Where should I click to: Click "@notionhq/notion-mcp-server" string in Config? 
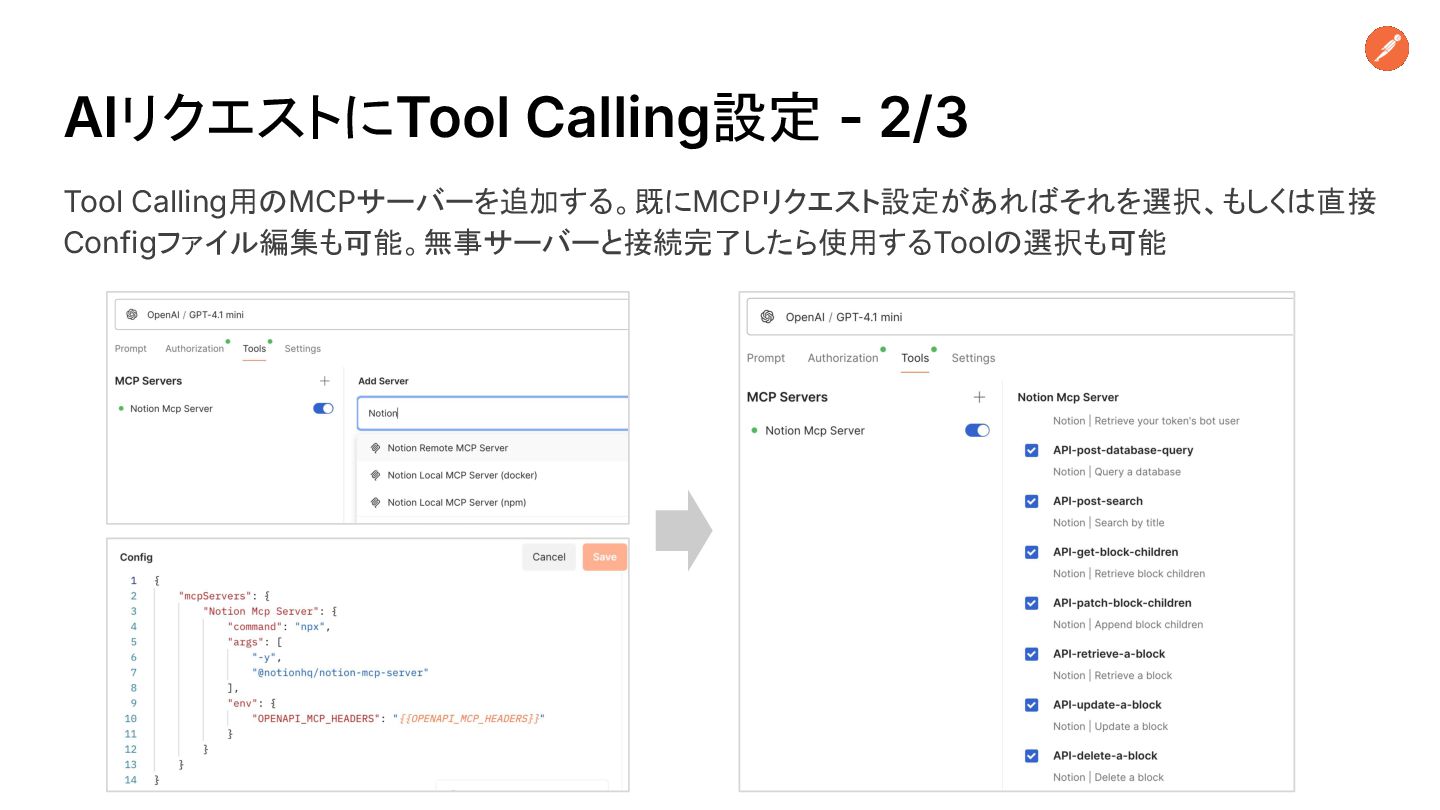(340, 673)
